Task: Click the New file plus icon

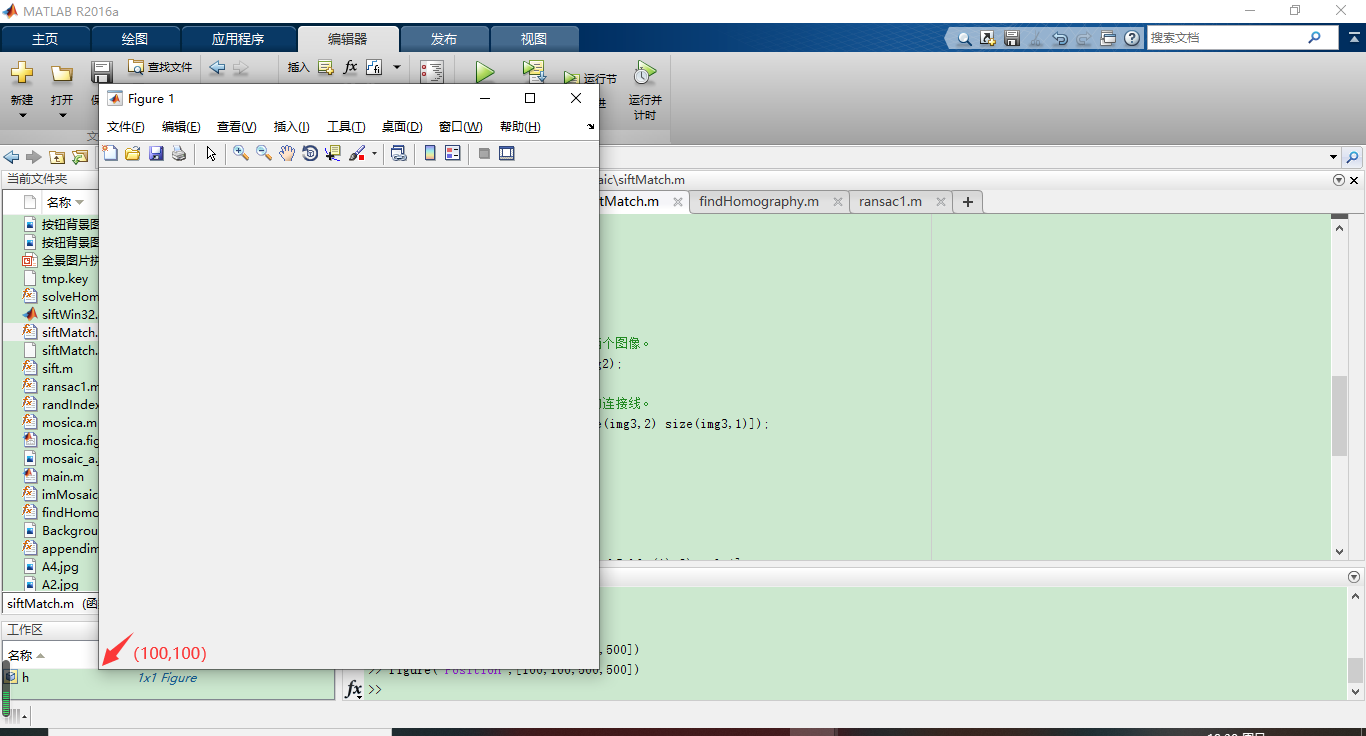Action: 22,73
